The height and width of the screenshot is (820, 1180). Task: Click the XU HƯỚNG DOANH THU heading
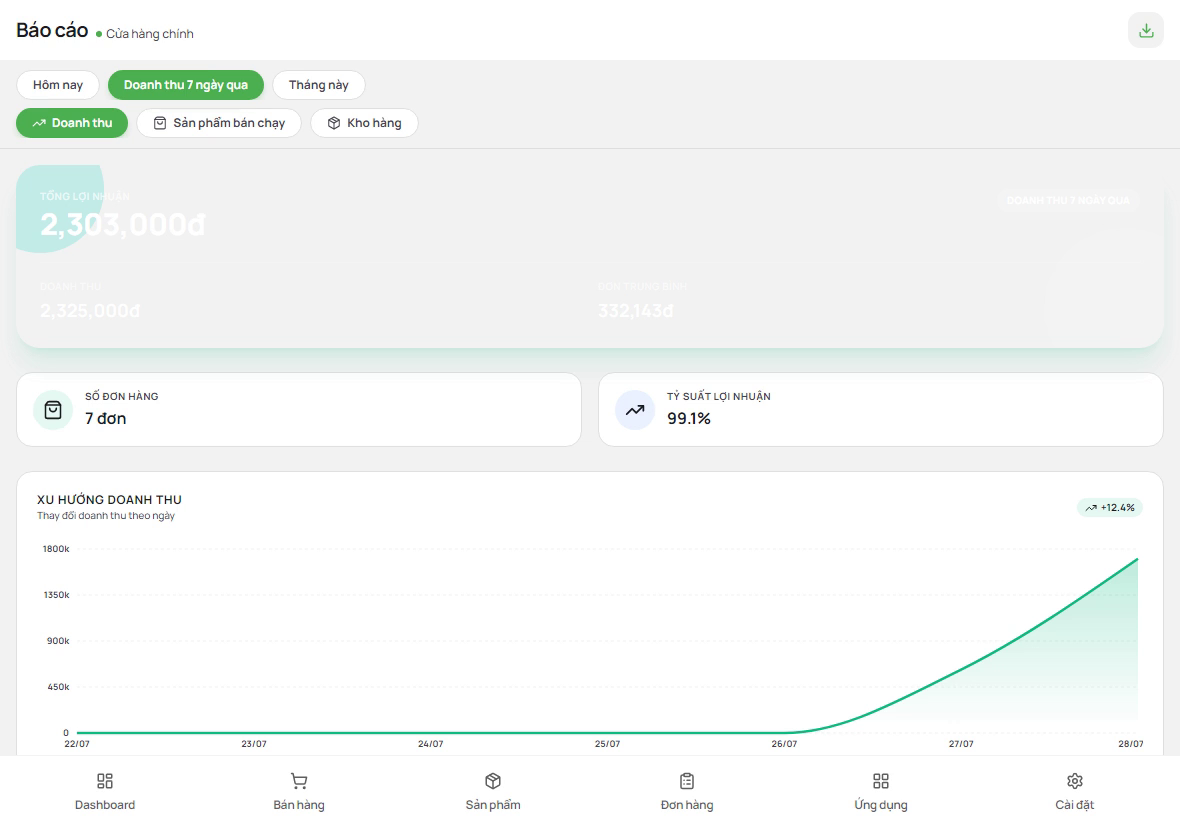click(109, 500)
